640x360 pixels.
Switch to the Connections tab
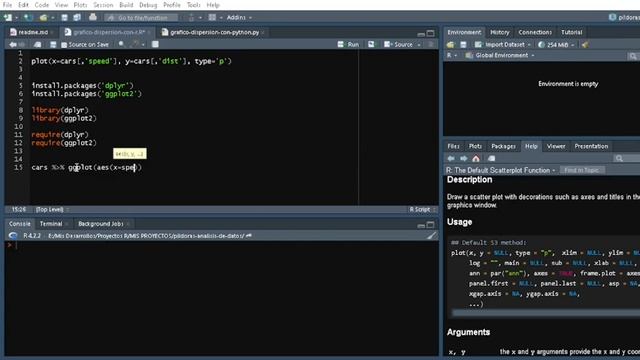[x=535, y=32]
